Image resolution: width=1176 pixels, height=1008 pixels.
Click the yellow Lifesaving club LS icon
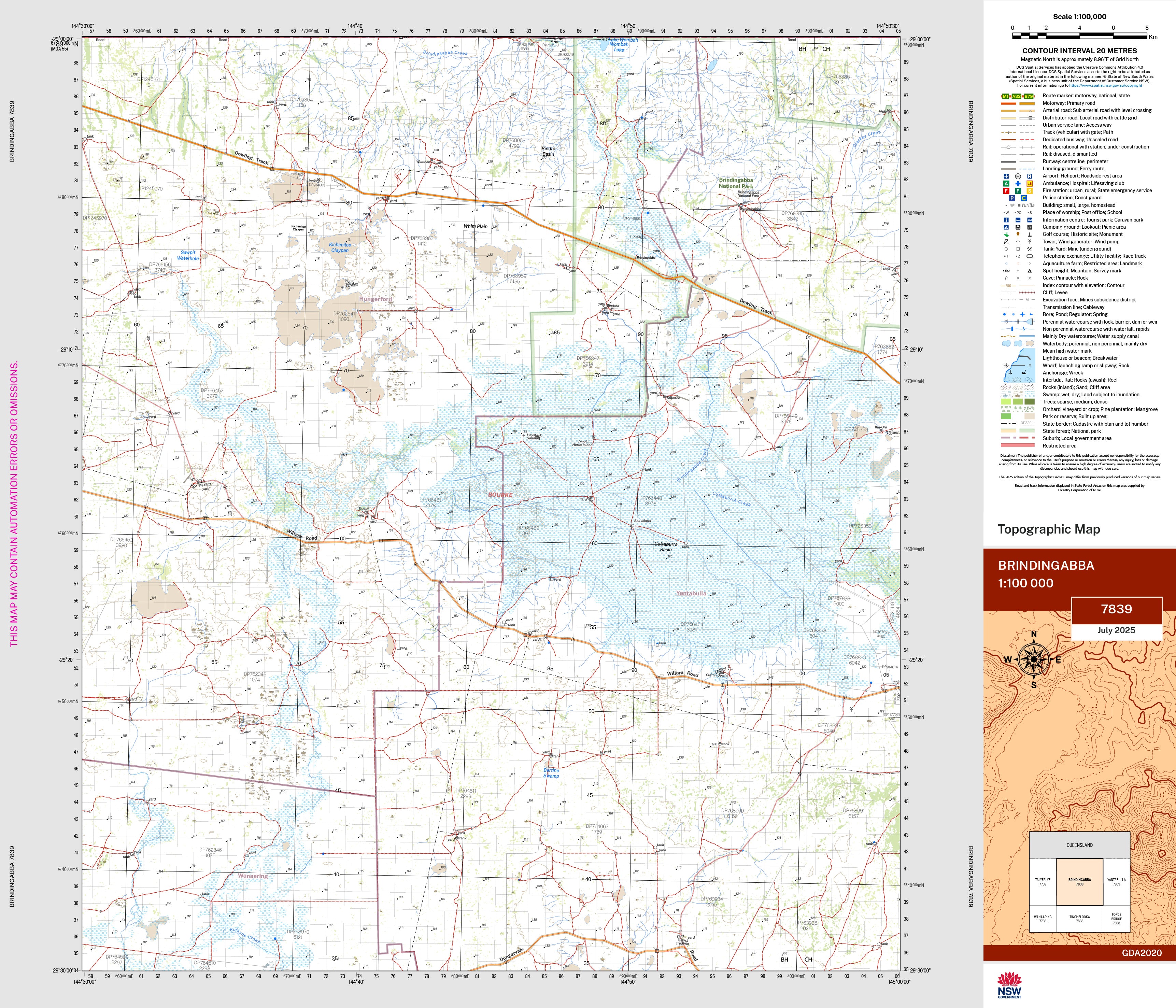click(x=1030, y=183)
